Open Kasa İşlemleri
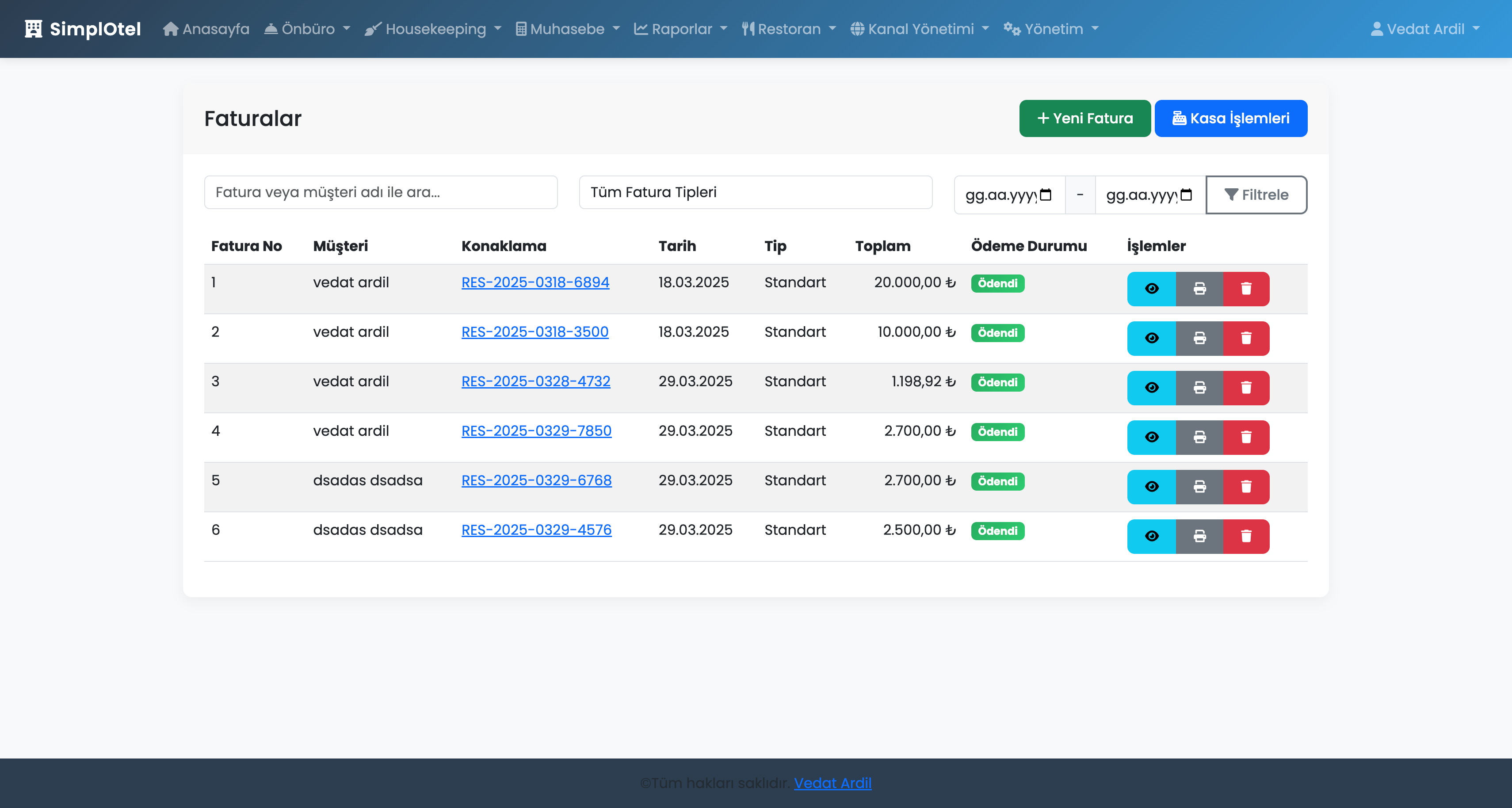The image size is (1512, 808). [x=1230, y=118]
